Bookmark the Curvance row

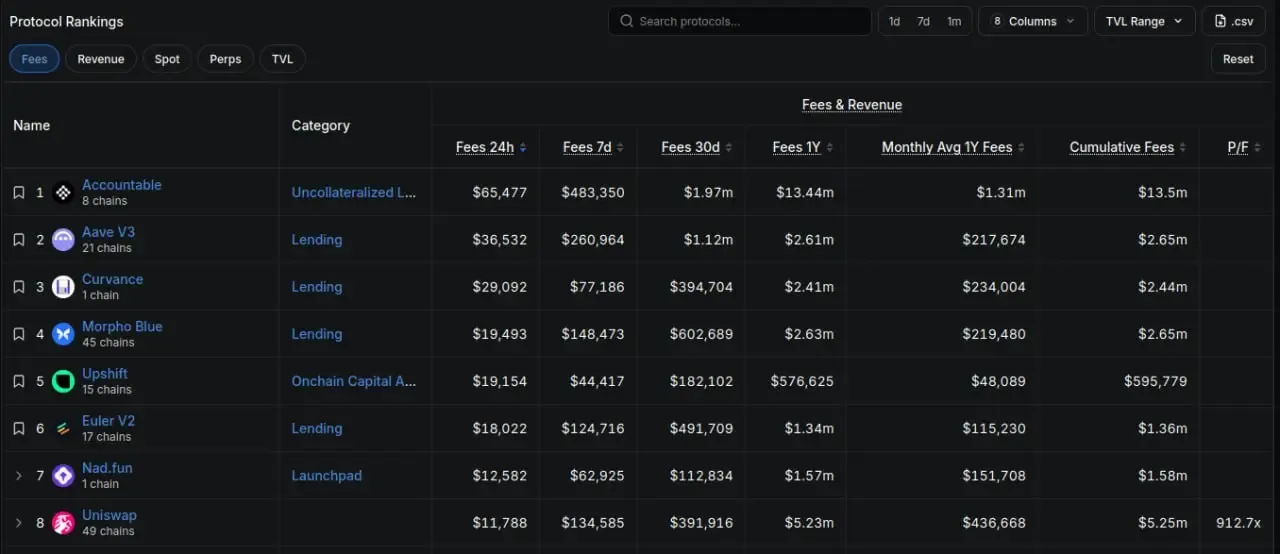(19, 287)
